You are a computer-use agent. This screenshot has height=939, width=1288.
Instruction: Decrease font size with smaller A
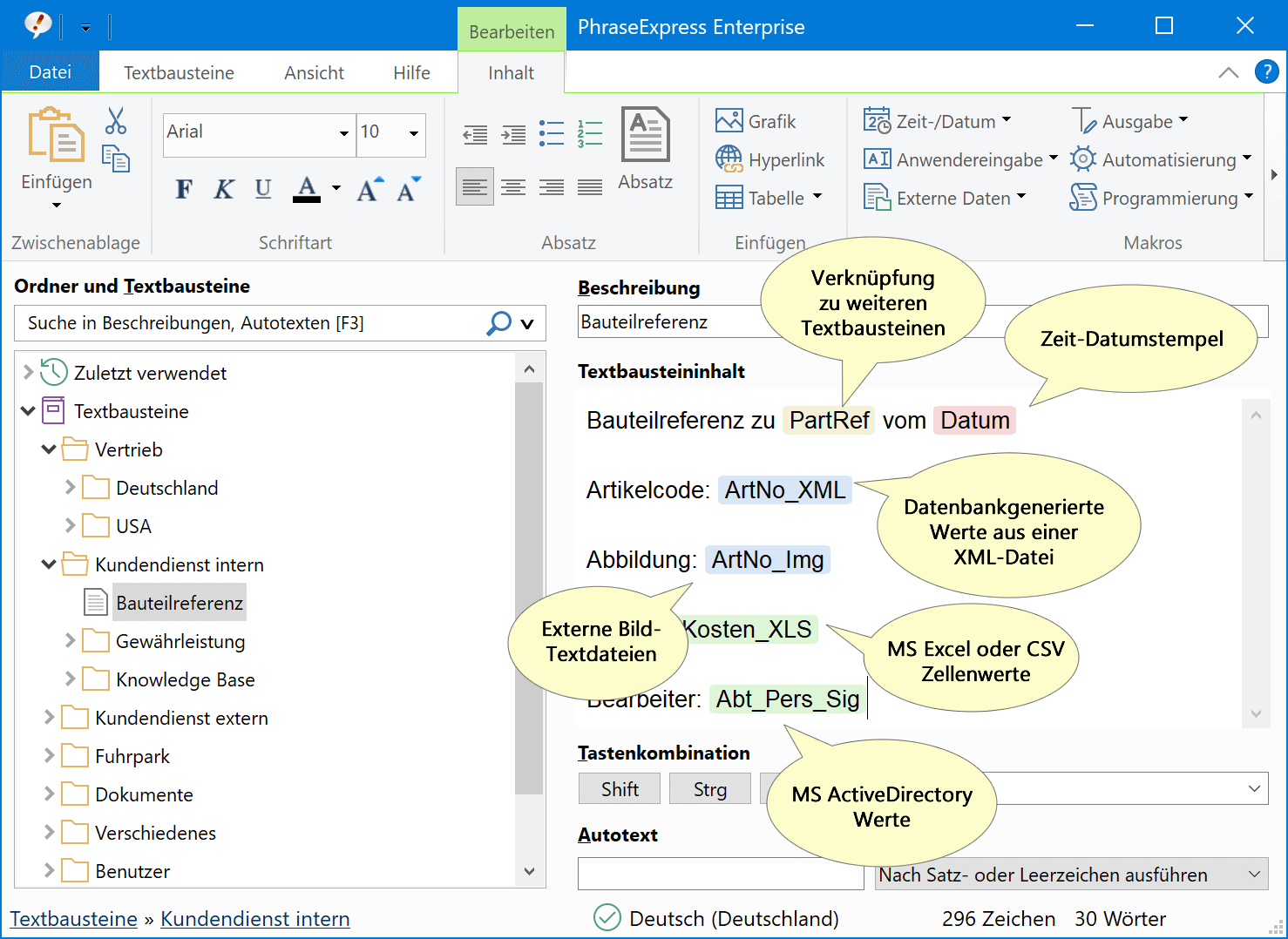(x=409, y=189)
